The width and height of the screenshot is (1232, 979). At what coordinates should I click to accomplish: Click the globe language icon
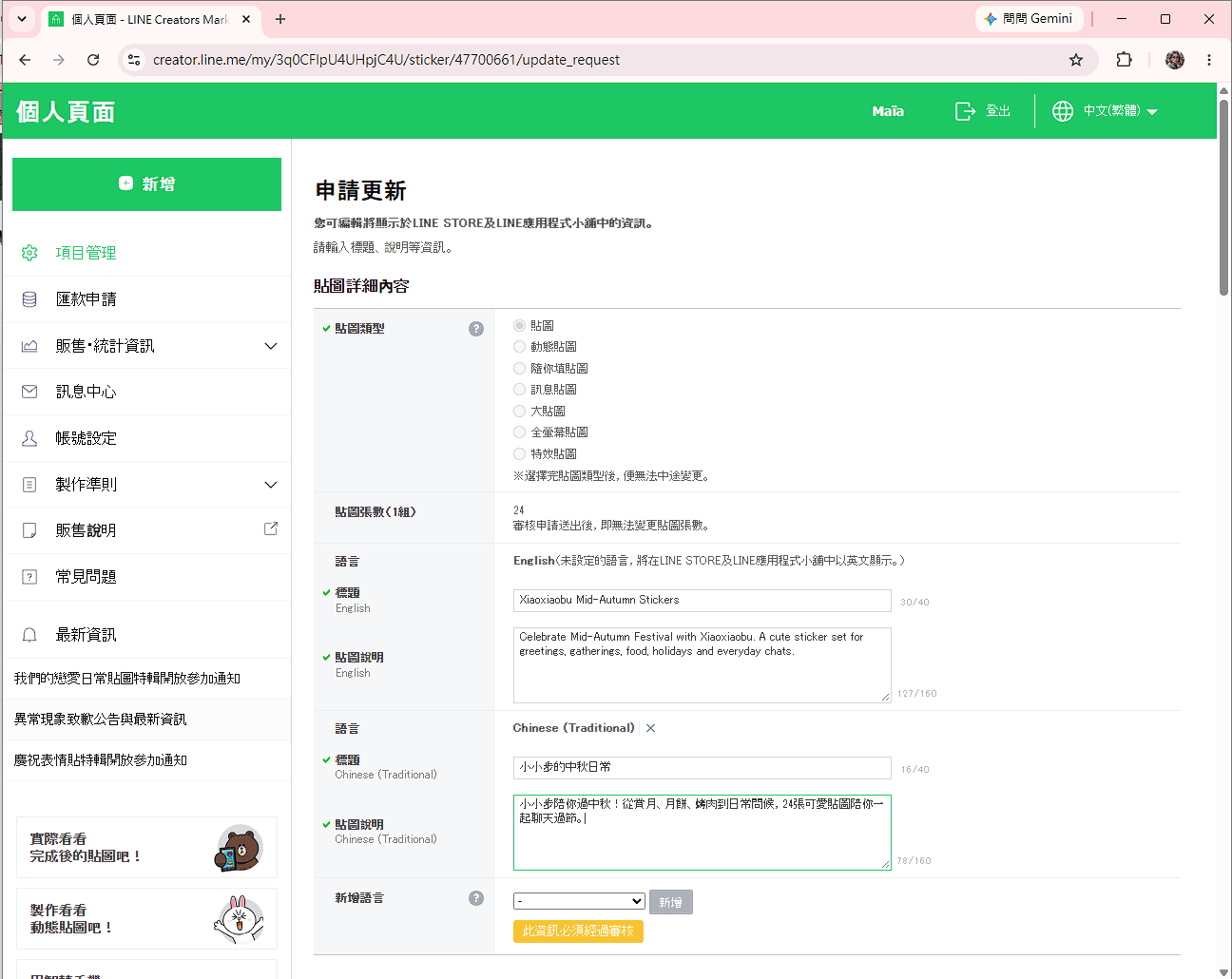pos(1063,111)
